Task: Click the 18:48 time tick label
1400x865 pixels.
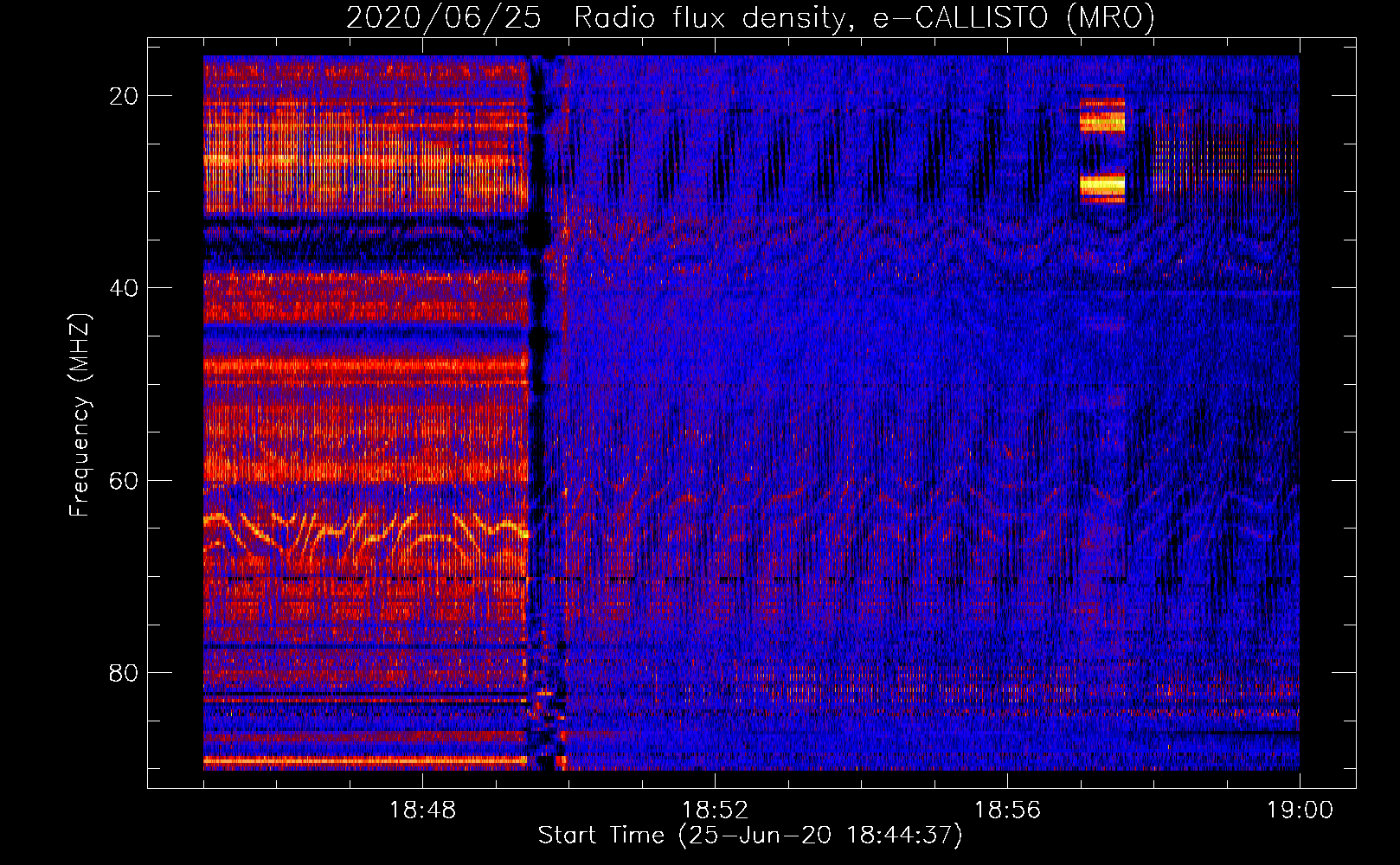Action: (x=422, y=811)
